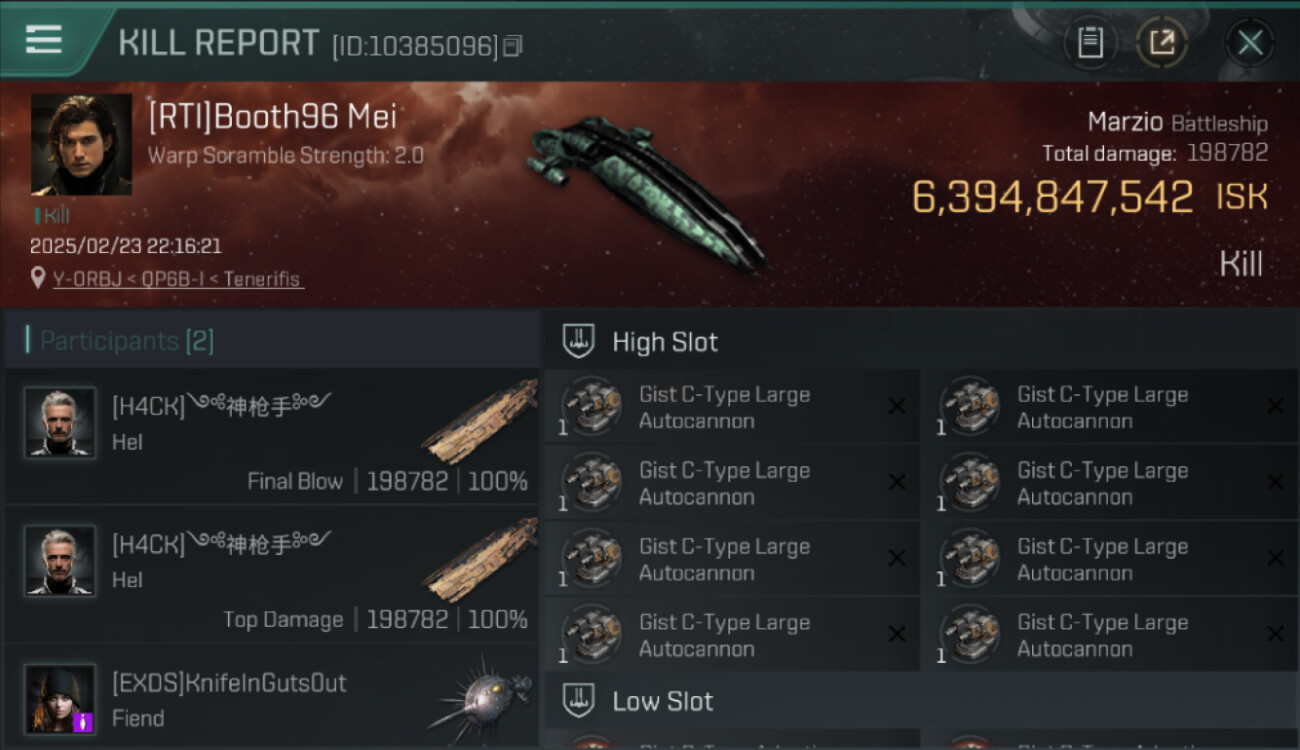Copy the kill report ID
Image resolution: width=1300 pixels, height=750 pixels.
coord(512,46)
